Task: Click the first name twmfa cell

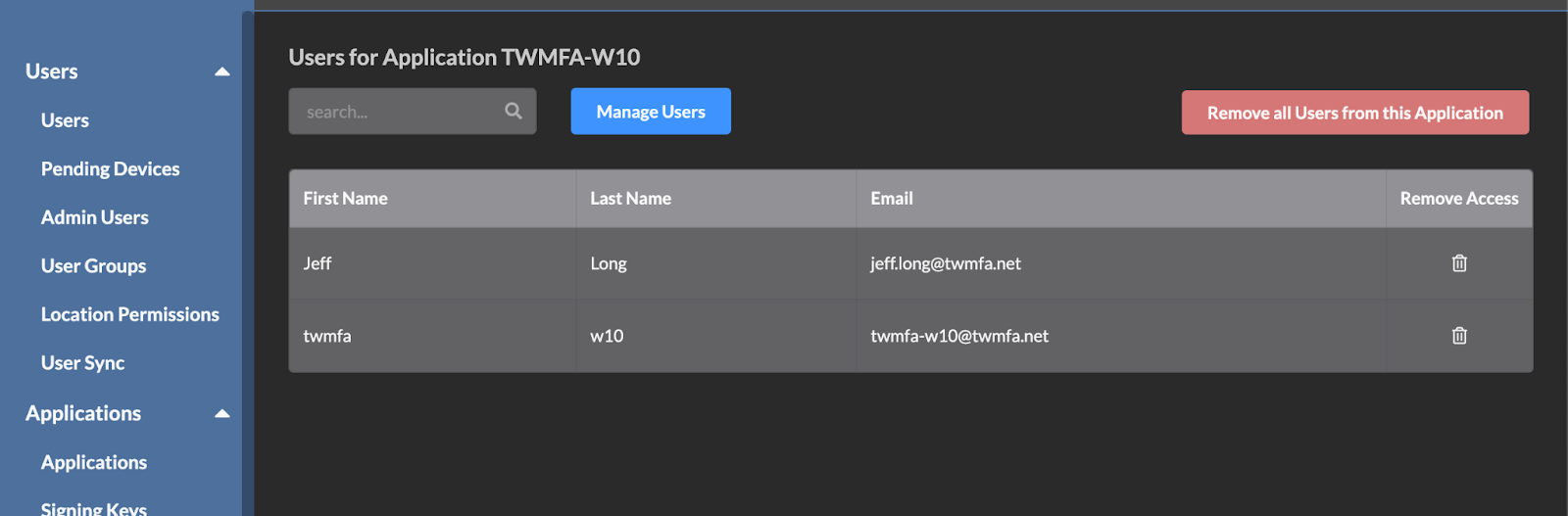Action: (x=432, y=336)
